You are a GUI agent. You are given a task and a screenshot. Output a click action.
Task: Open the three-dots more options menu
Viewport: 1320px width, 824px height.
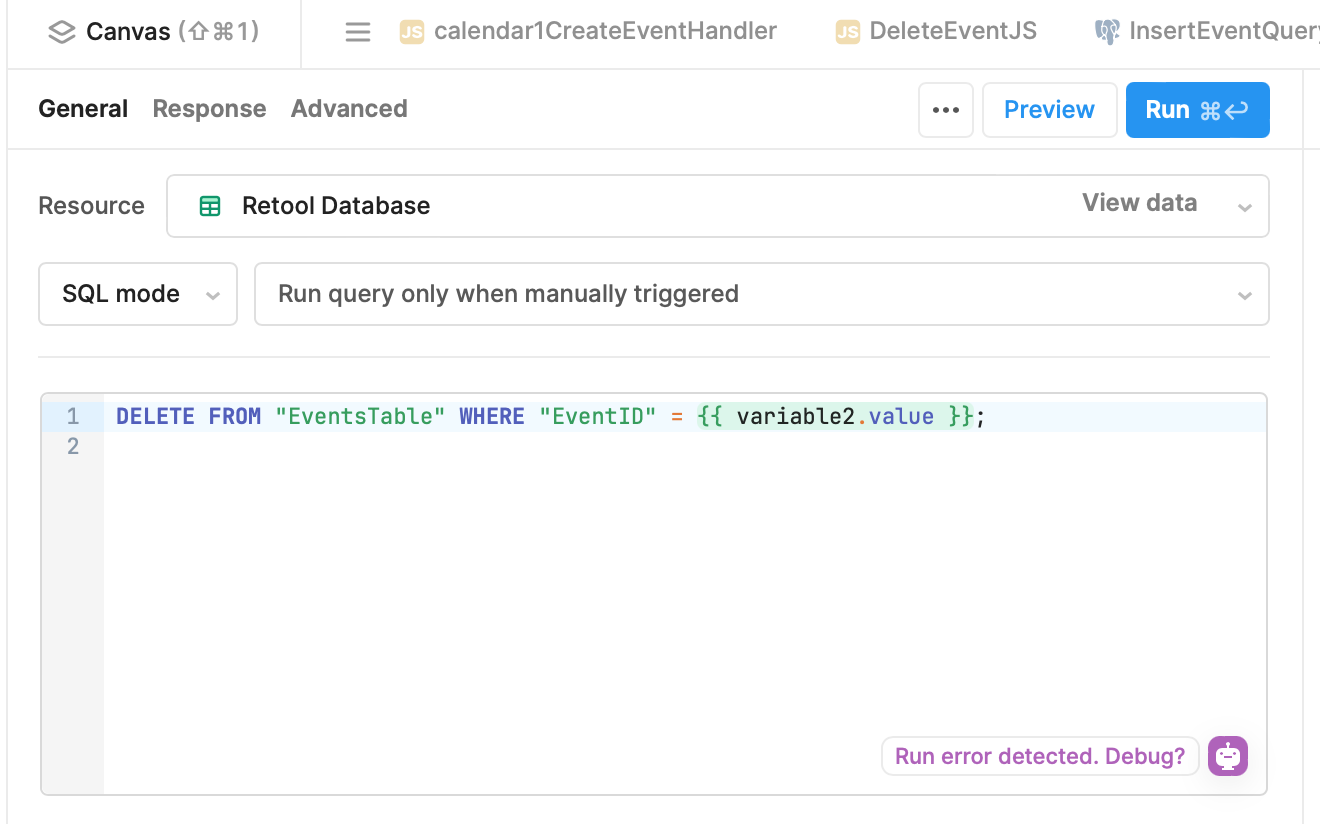945,110
